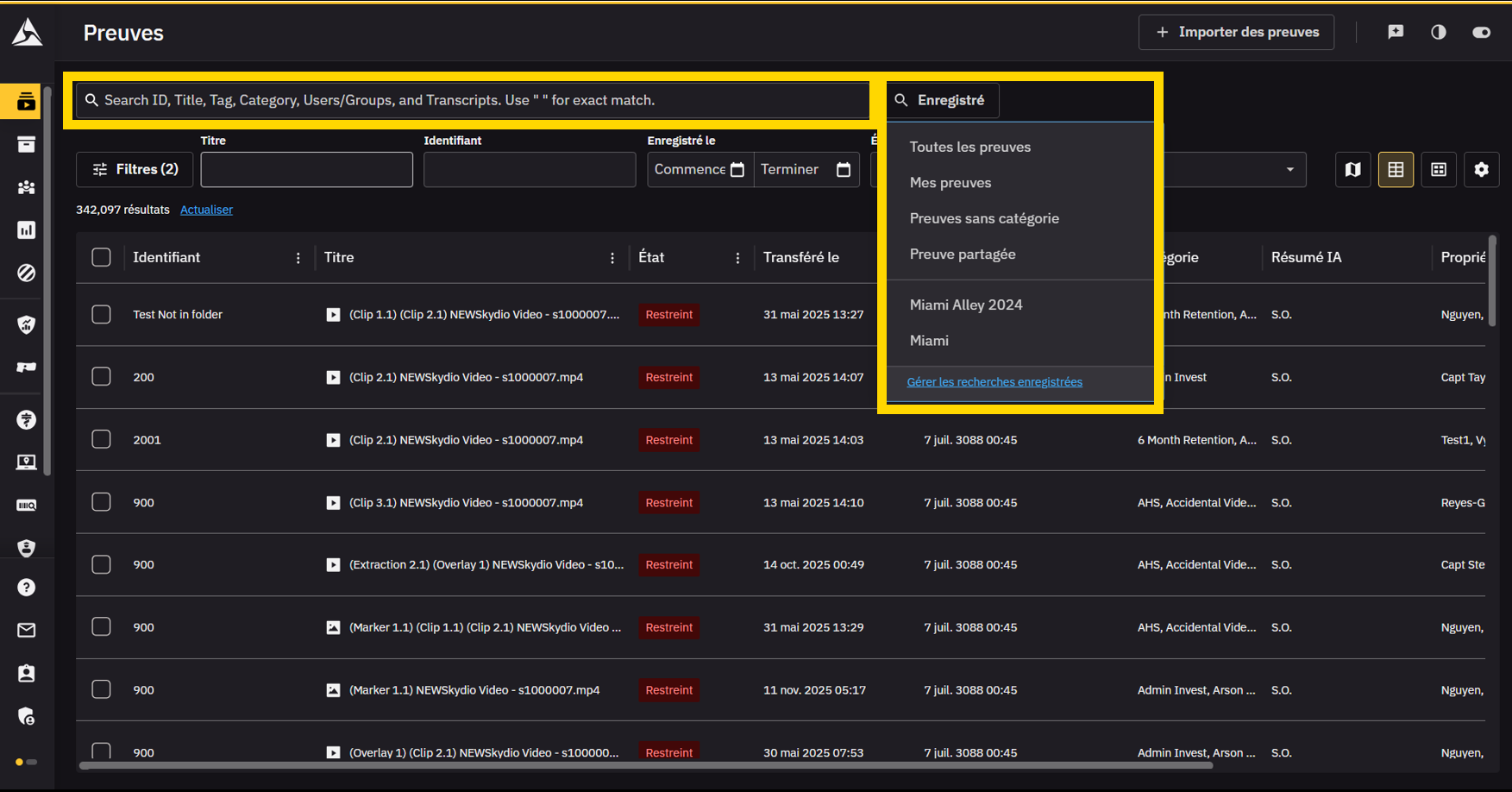1512x792 pixels.
Task: Open the mail envelope sidebar icon
Action: pos(27,631)
